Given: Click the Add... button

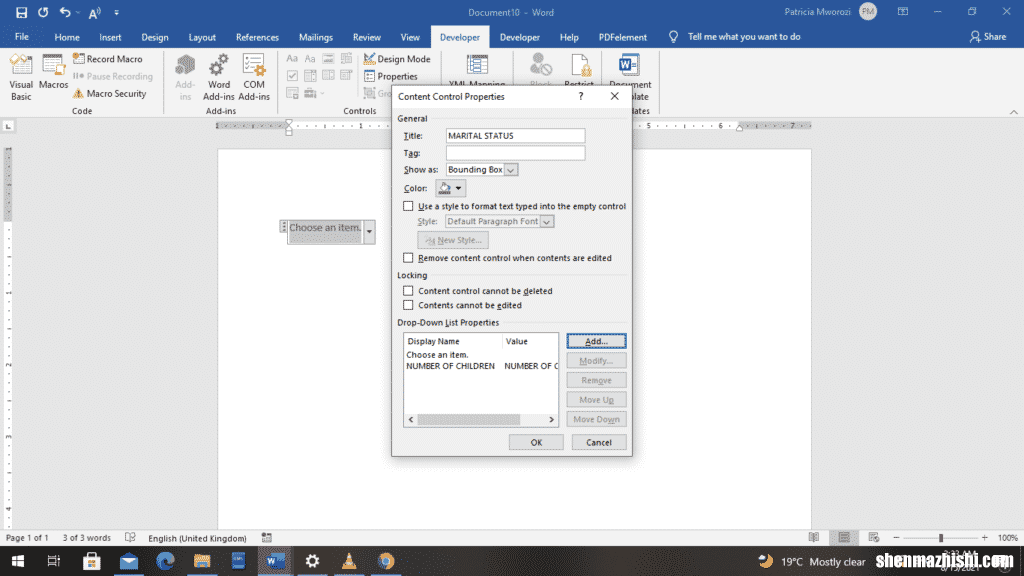Looking at the screenshot, I should click(x=596, y=341).
